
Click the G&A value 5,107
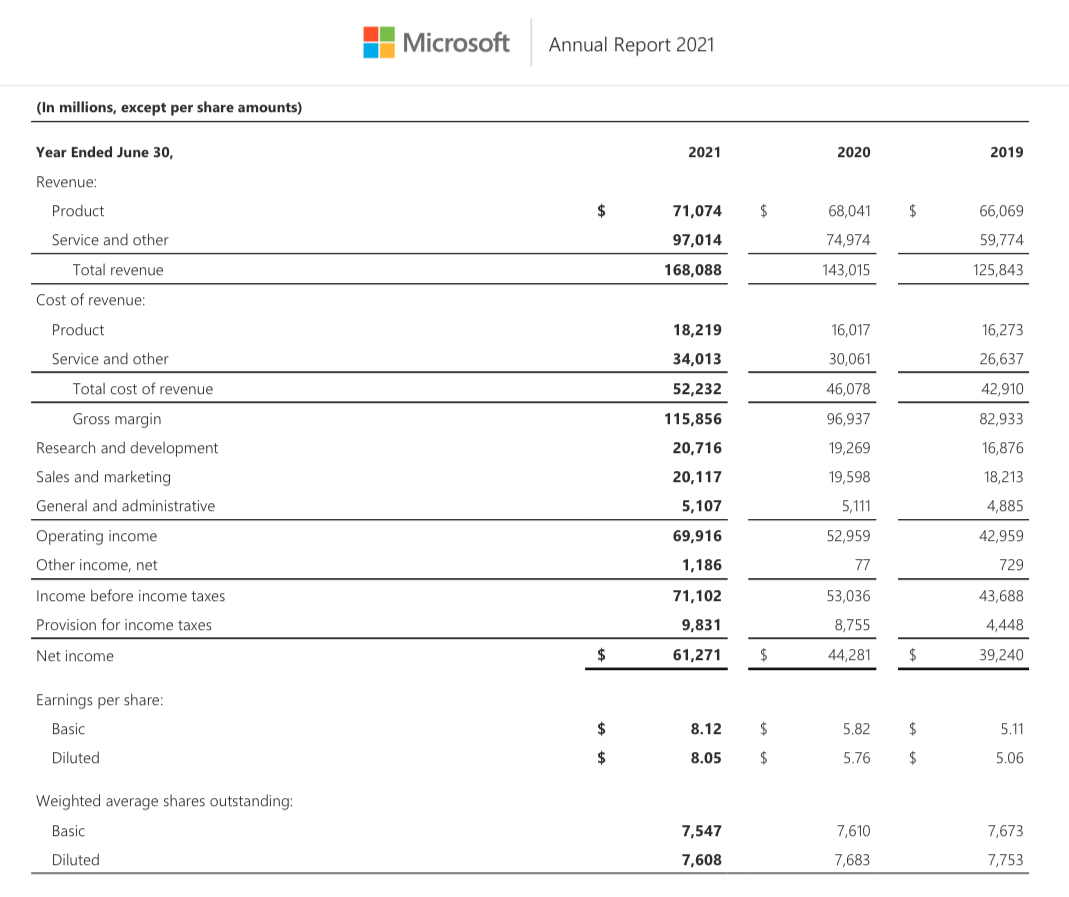click(x=702, y=506)
